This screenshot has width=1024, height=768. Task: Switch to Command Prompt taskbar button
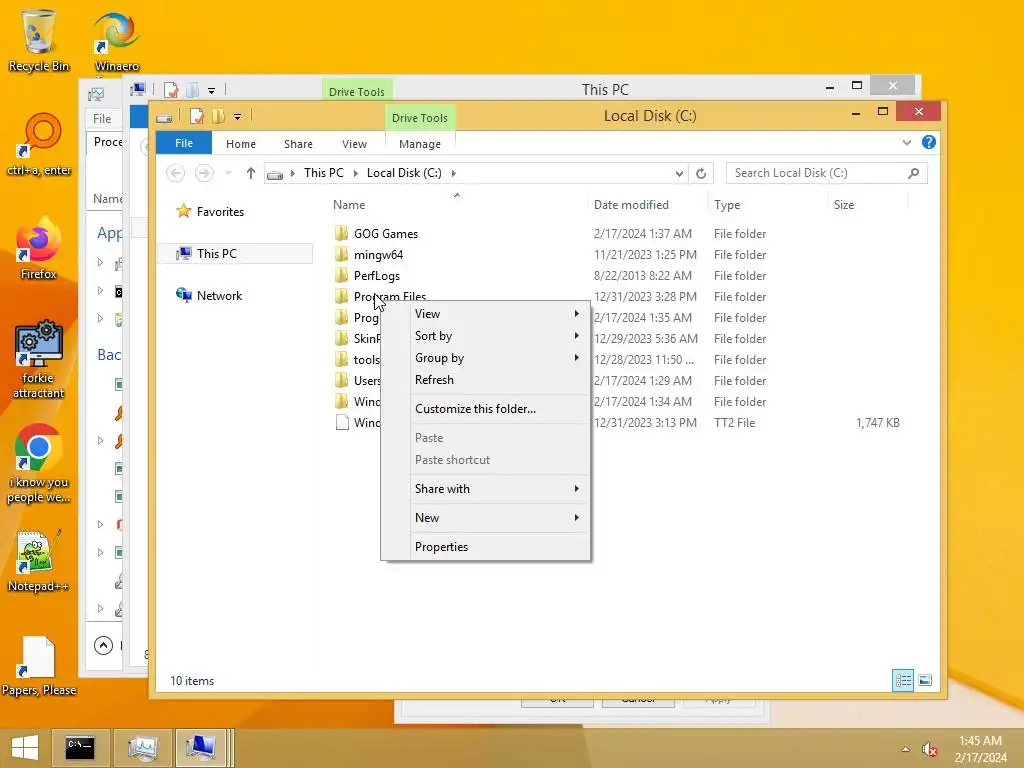click(x=80, y=748)
